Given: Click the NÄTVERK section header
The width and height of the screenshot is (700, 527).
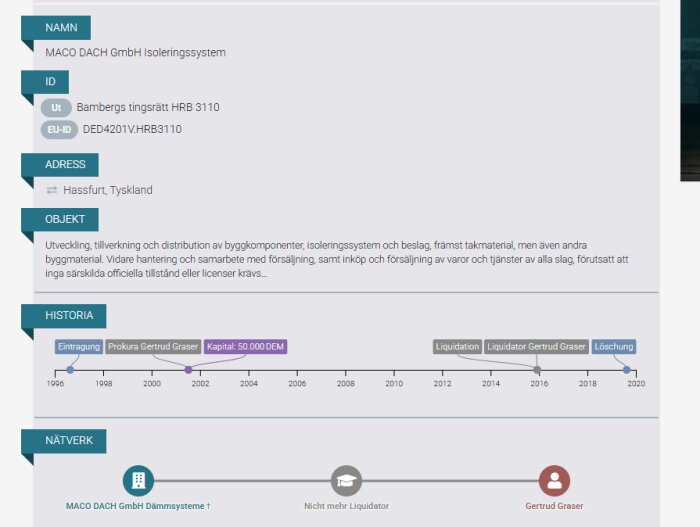Looking at the screenshot, I should [x=63, y=441].
